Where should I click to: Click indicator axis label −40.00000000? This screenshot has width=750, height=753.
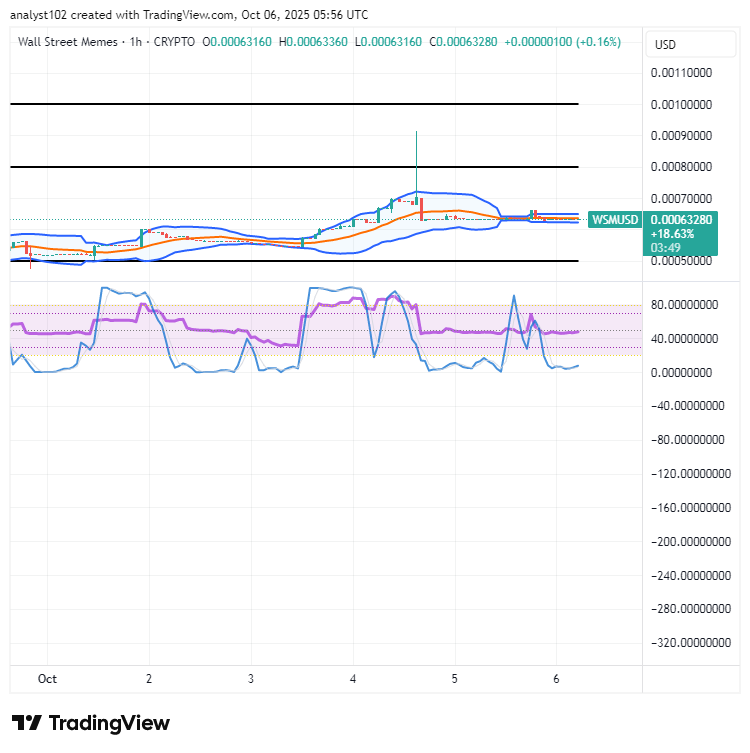(687, 406)
